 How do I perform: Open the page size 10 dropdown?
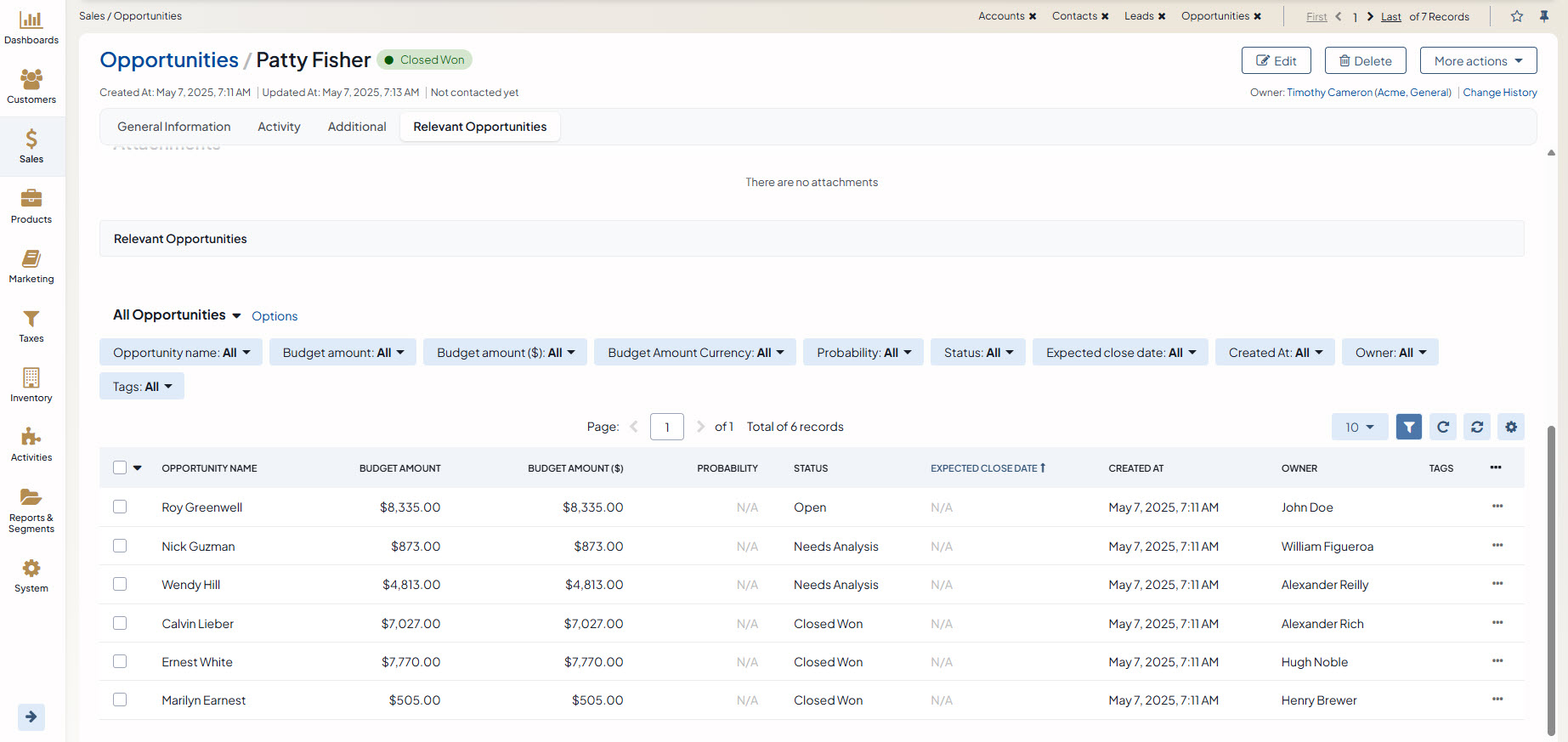point(1359,427)
